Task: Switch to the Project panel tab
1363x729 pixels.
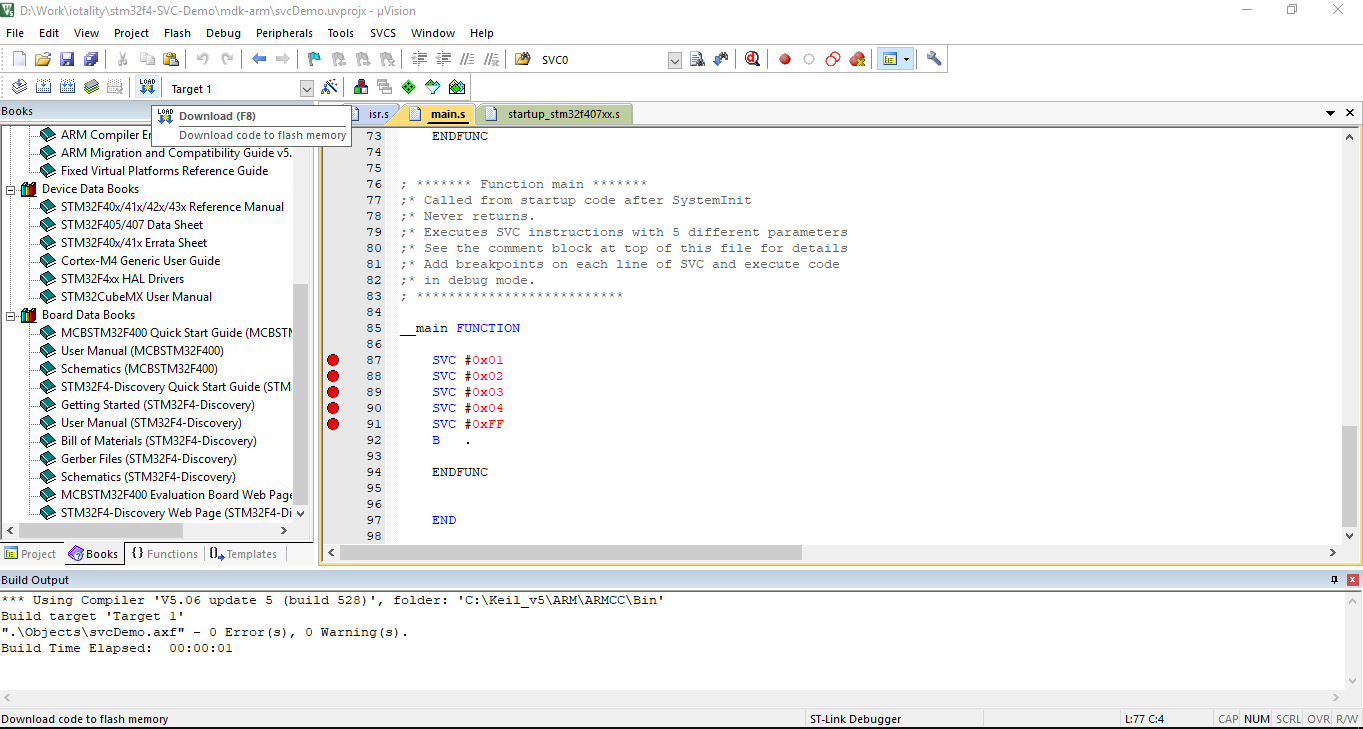Action: pyautogui.click(x=32, y=554)
